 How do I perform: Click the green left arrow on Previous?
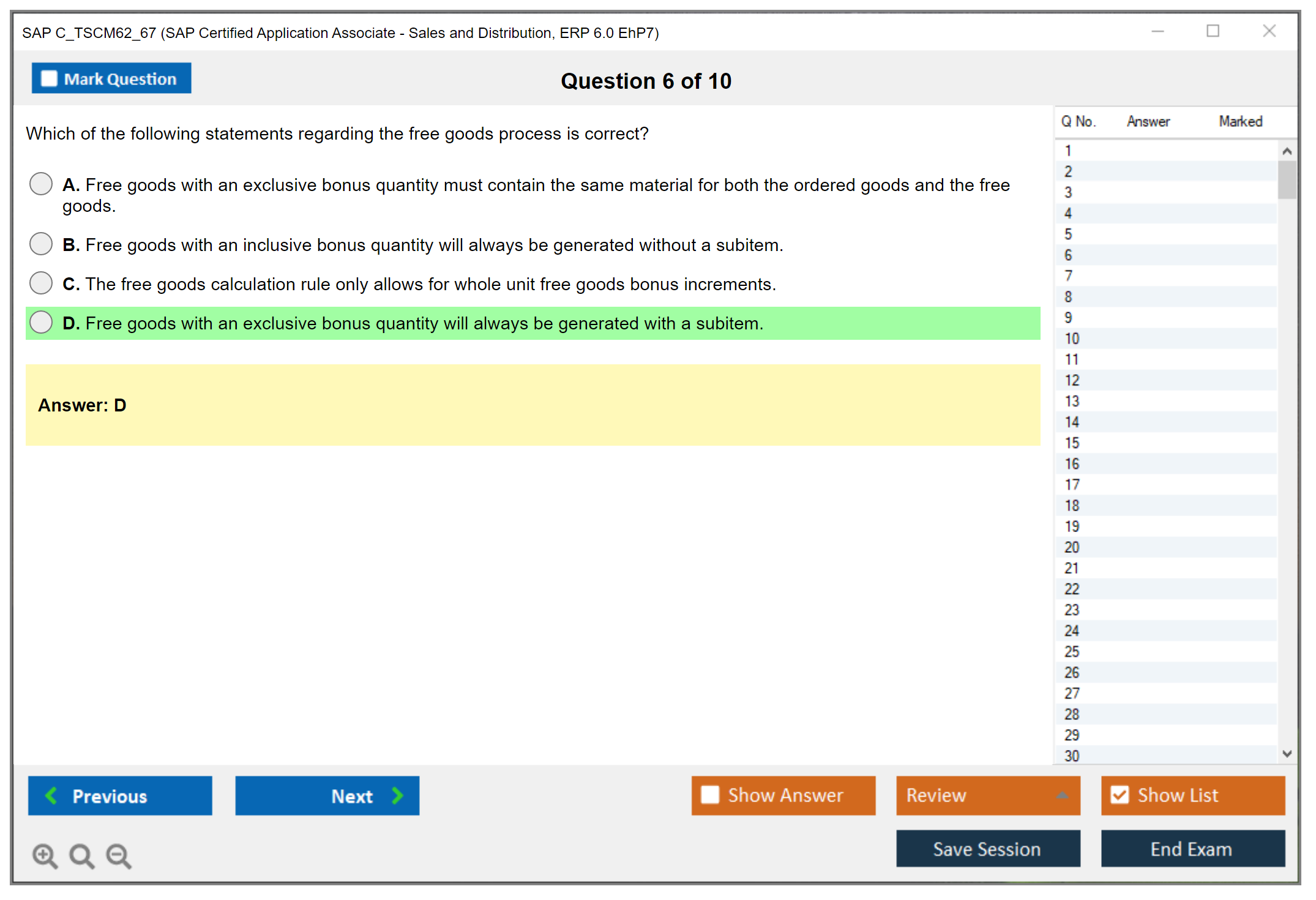[51, 795]
